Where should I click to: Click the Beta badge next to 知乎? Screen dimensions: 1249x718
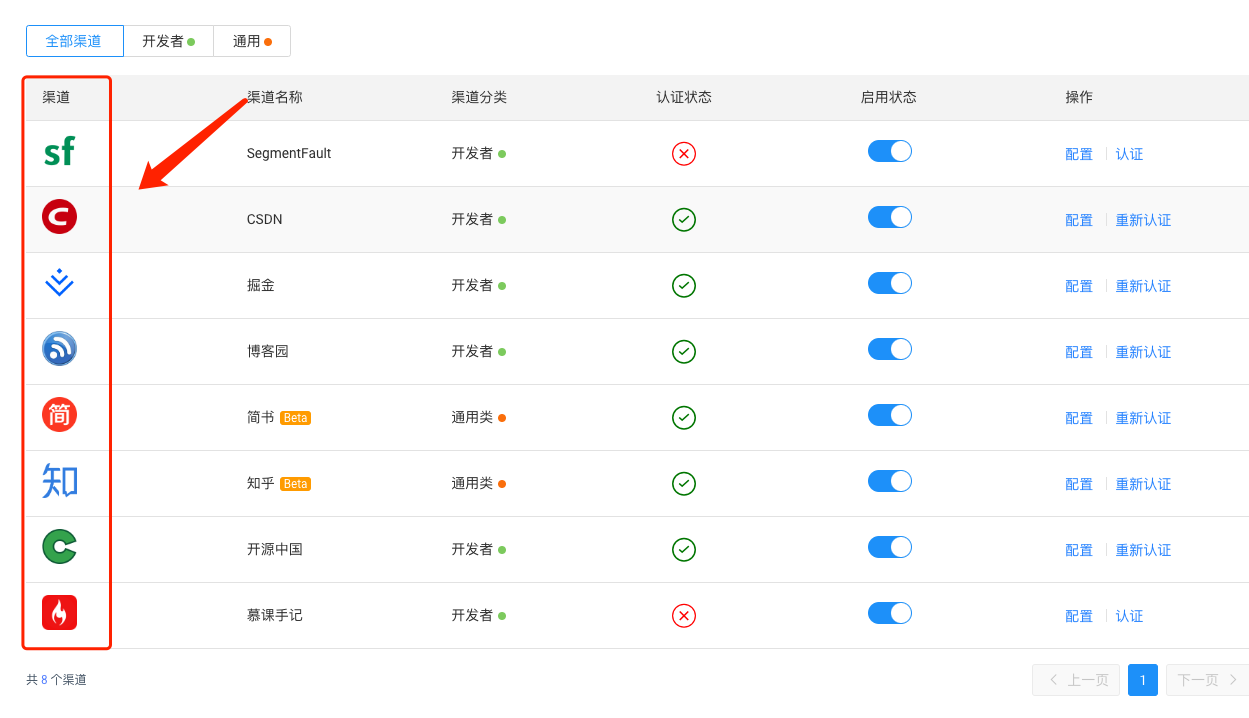pyautogui.click(x=295, y=484)
